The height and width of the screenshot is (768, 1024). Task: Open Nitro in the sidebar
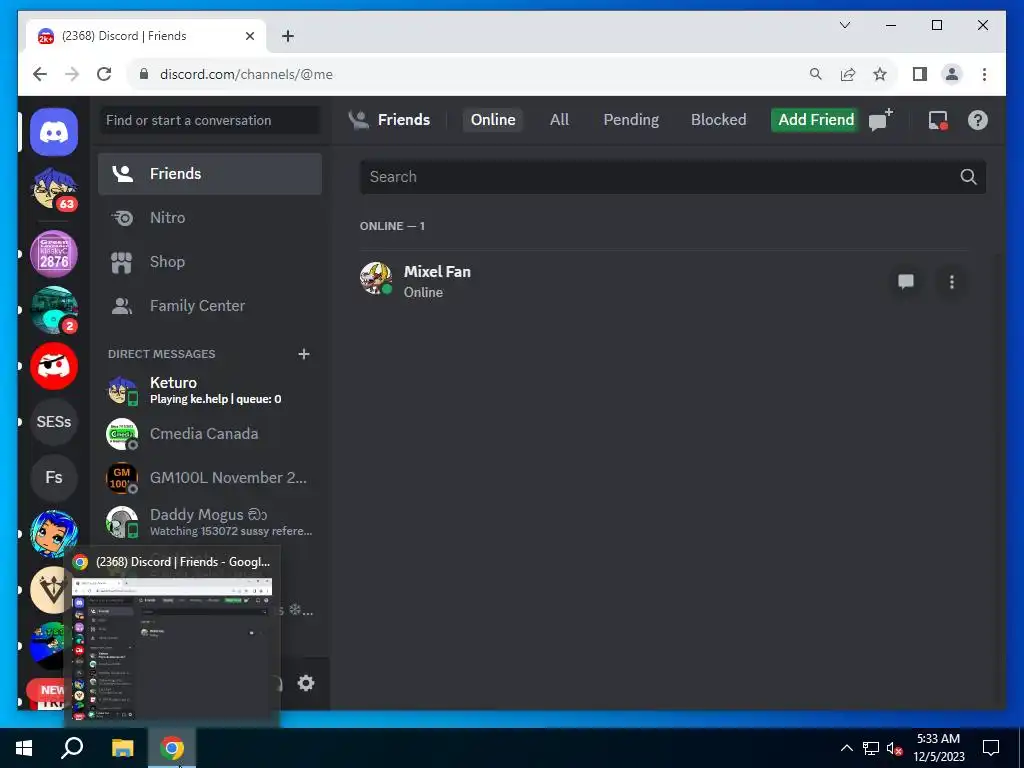coord(210,217)
